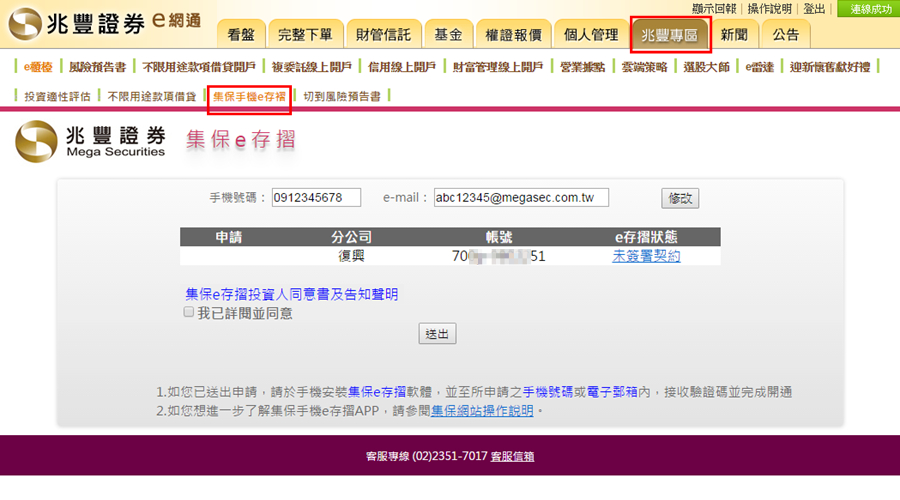Open the e雷達 submenu item
This screenshot has width=900, height=500.
[x=759, y=67]
